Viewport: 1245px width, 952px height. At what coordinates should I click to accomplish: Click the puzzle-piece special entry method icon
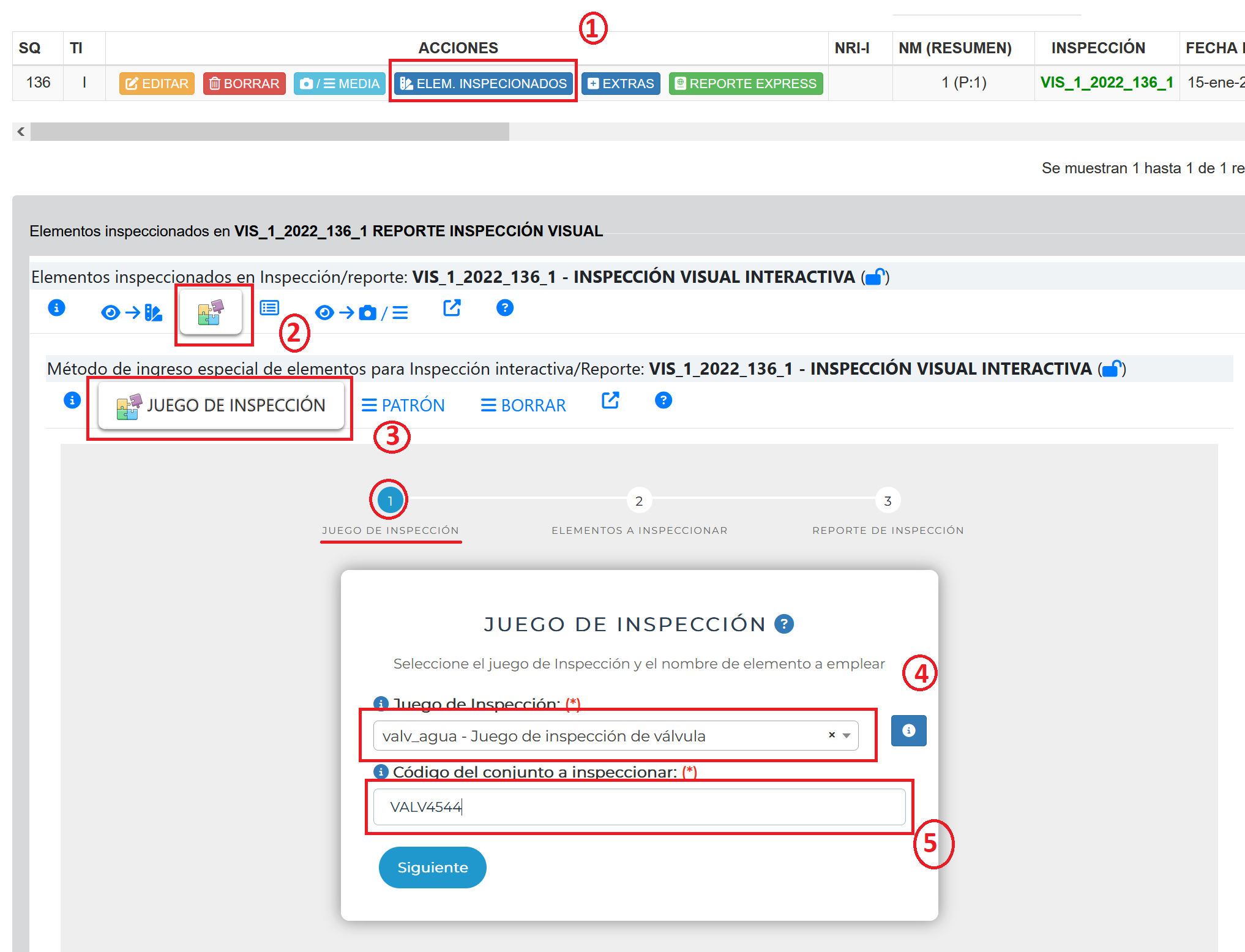211,312
